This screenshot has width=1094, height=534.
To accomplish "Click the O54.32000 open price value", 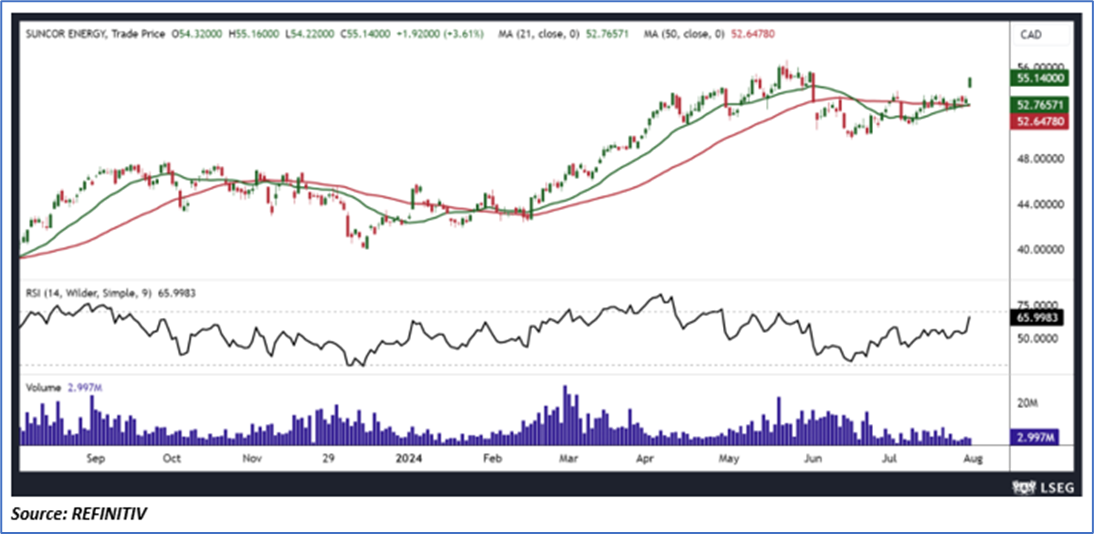I will tap(197, 33).
